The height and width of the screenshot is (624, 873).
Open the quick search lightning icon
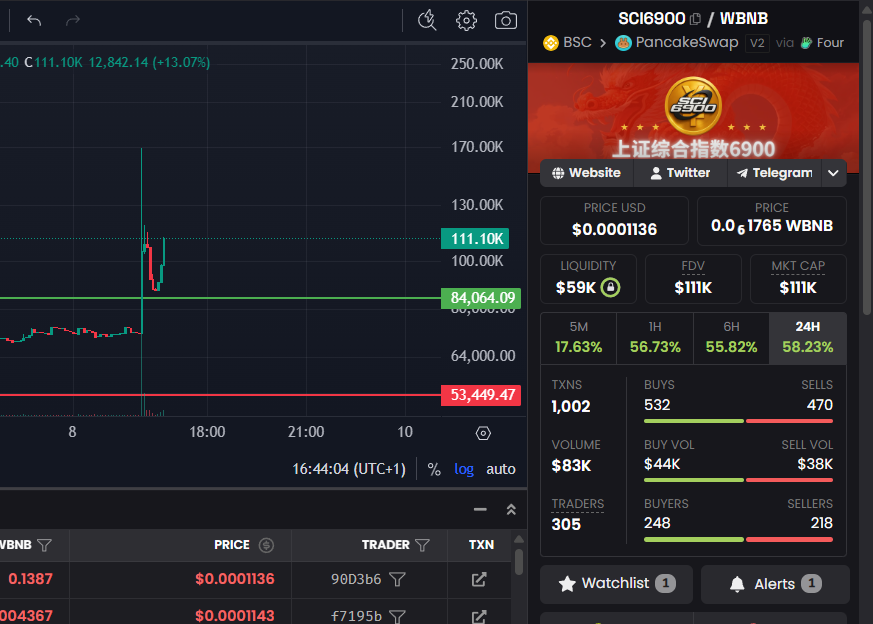[427, 21]
